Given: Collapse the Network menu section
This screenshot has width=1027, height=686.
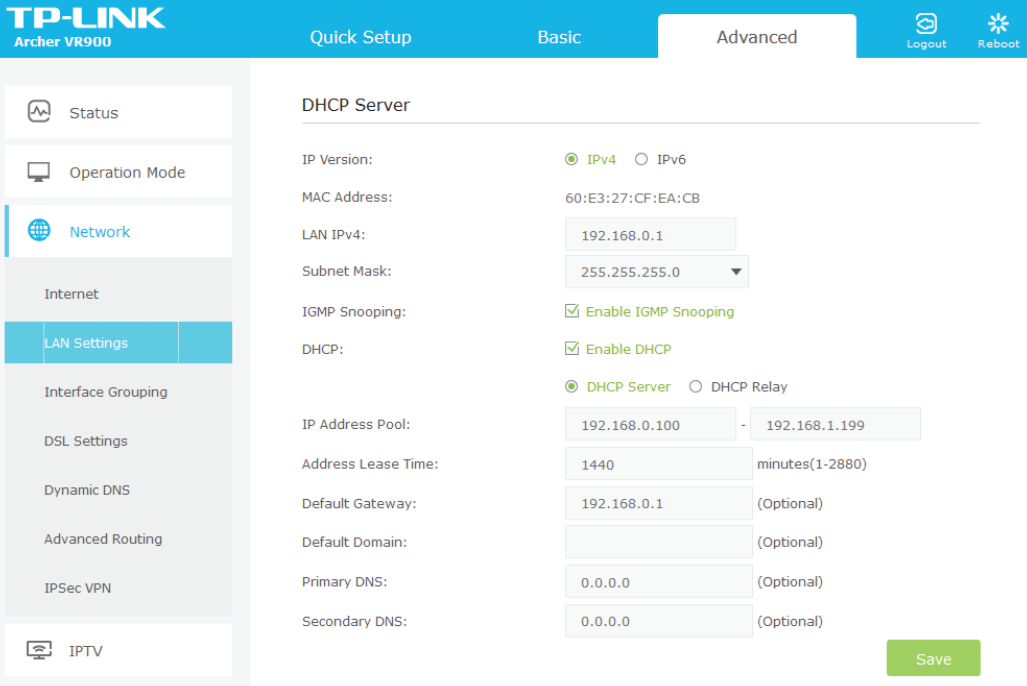Looking at the screenshot, I should click(119, 231).
